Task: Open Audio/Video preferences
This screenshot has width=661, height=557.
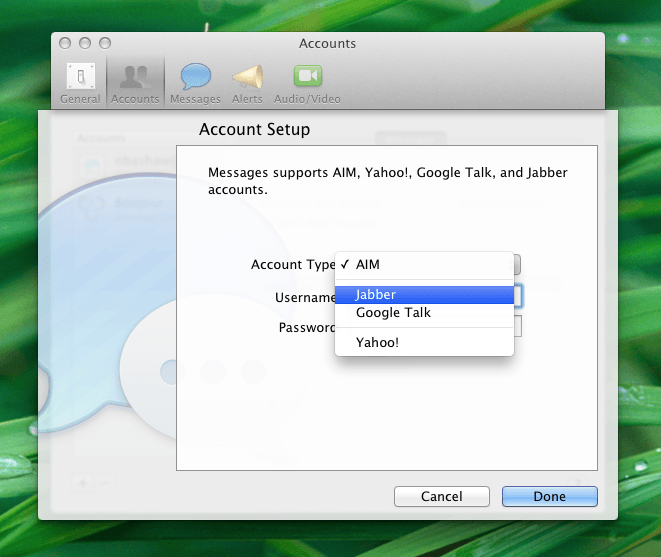Action: pyautogui.click(x=308, y=84)
